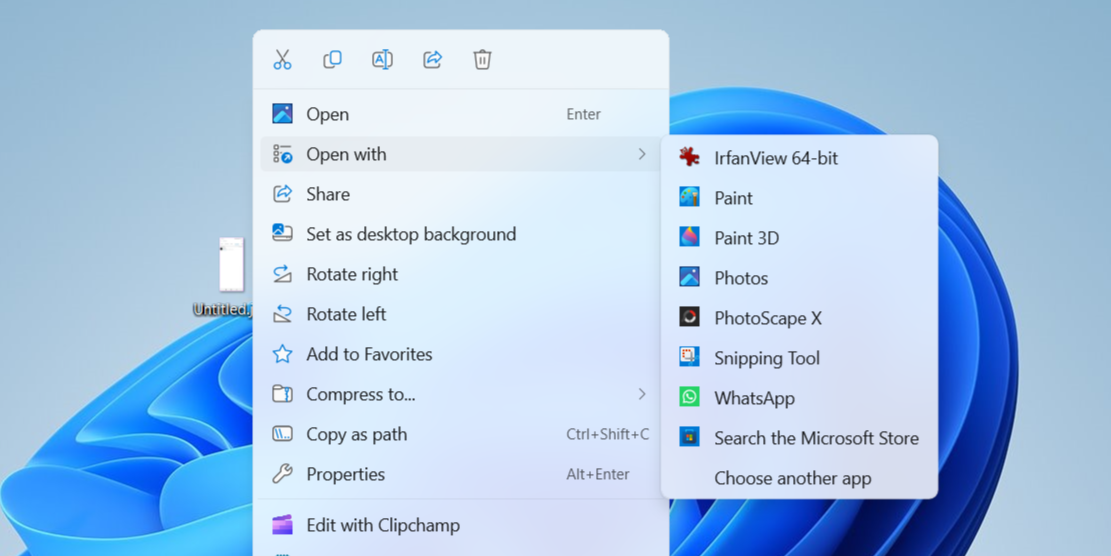Expand the Compress to submenu arrow
The height and width of the screenshot is (556, 1111).
642,394
